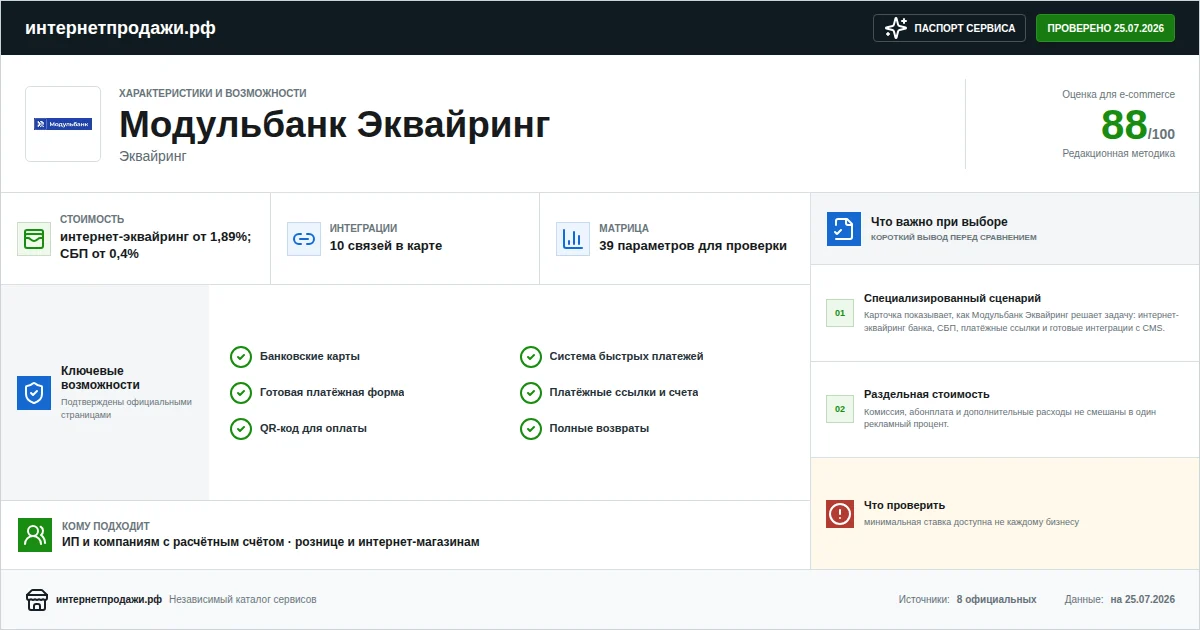1200x630 pixels.
Task: Click the 8 официальных sources value
Action: point(996,600)
